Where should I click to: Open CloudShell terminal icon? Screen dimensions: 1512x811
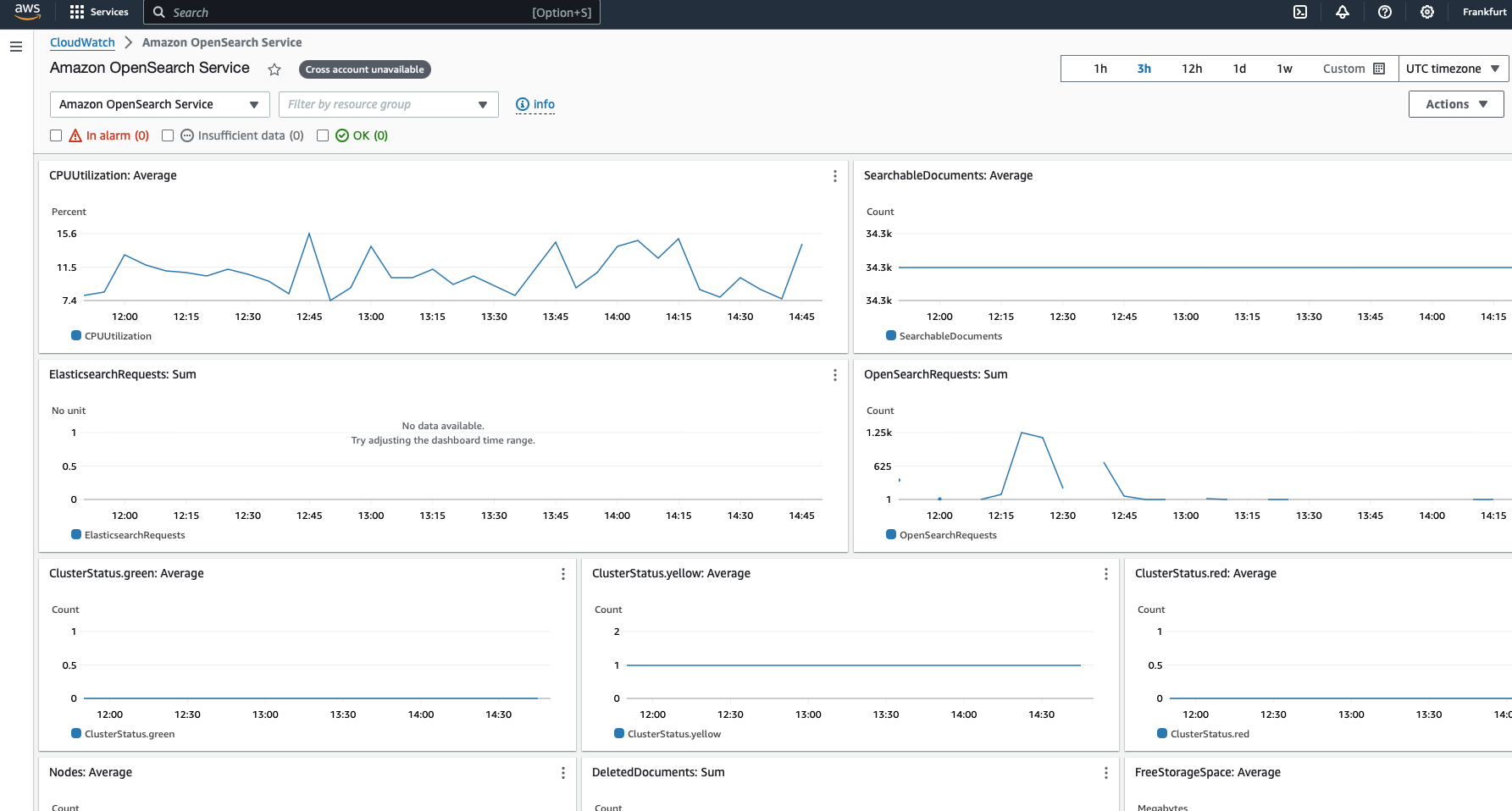pyautogui.click(x=1300, y=12)
